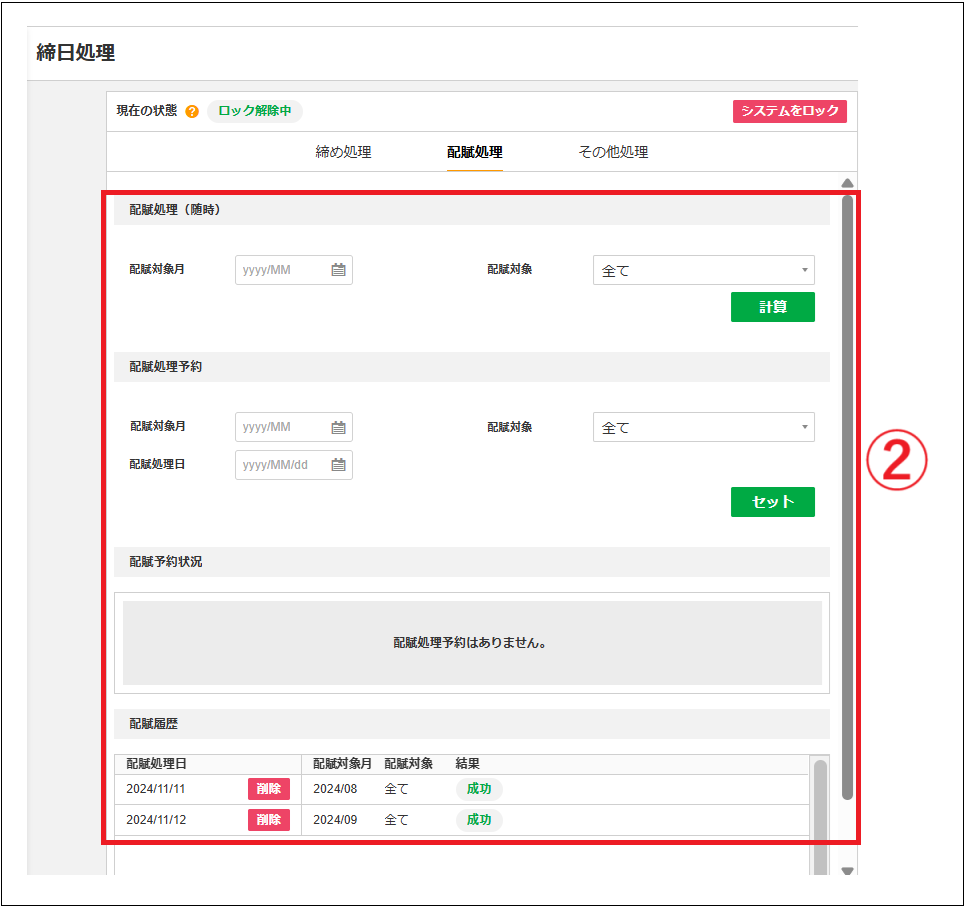Open the calendar picker for 配賦処理日
This screenshot has height=906, width=966.
click(338, 464)
